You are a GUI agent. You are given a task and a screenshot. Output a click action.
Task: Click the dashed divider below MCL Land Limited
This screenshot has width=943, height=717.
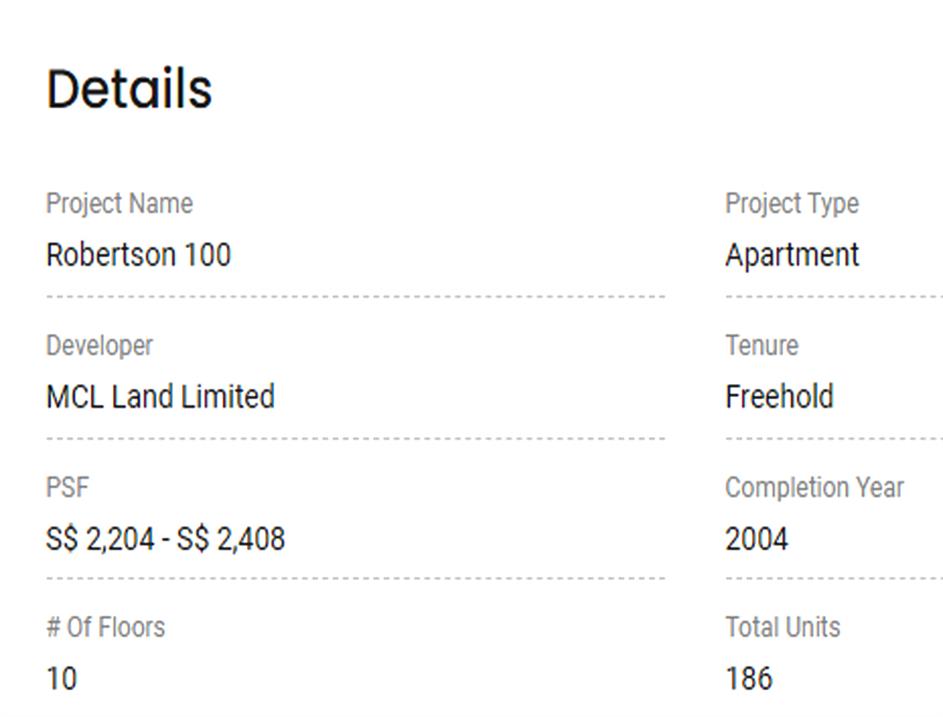click(355, 438)
